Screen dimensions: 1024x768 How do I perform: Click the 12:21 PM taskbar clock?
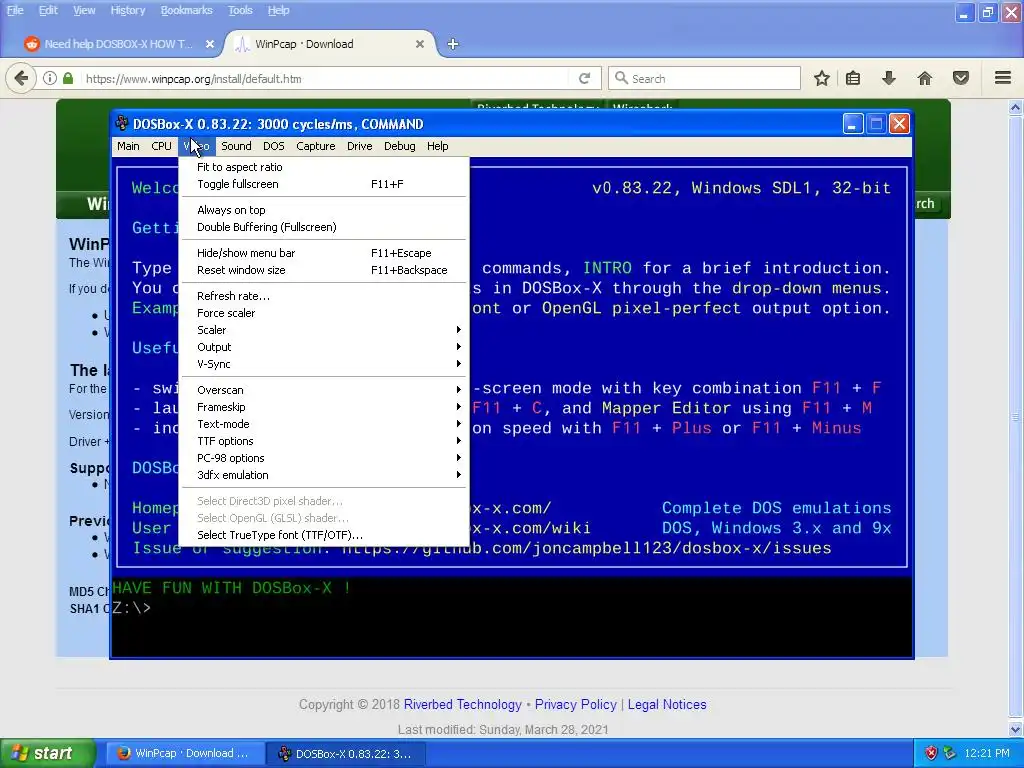pos(987,753)
